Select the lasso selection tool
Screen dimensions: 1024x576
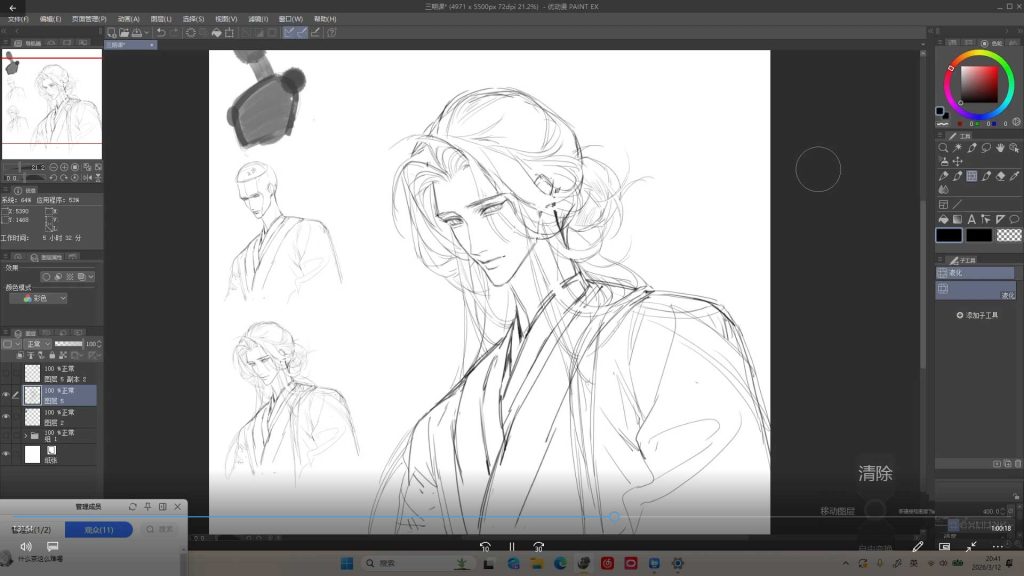(985, 148)
